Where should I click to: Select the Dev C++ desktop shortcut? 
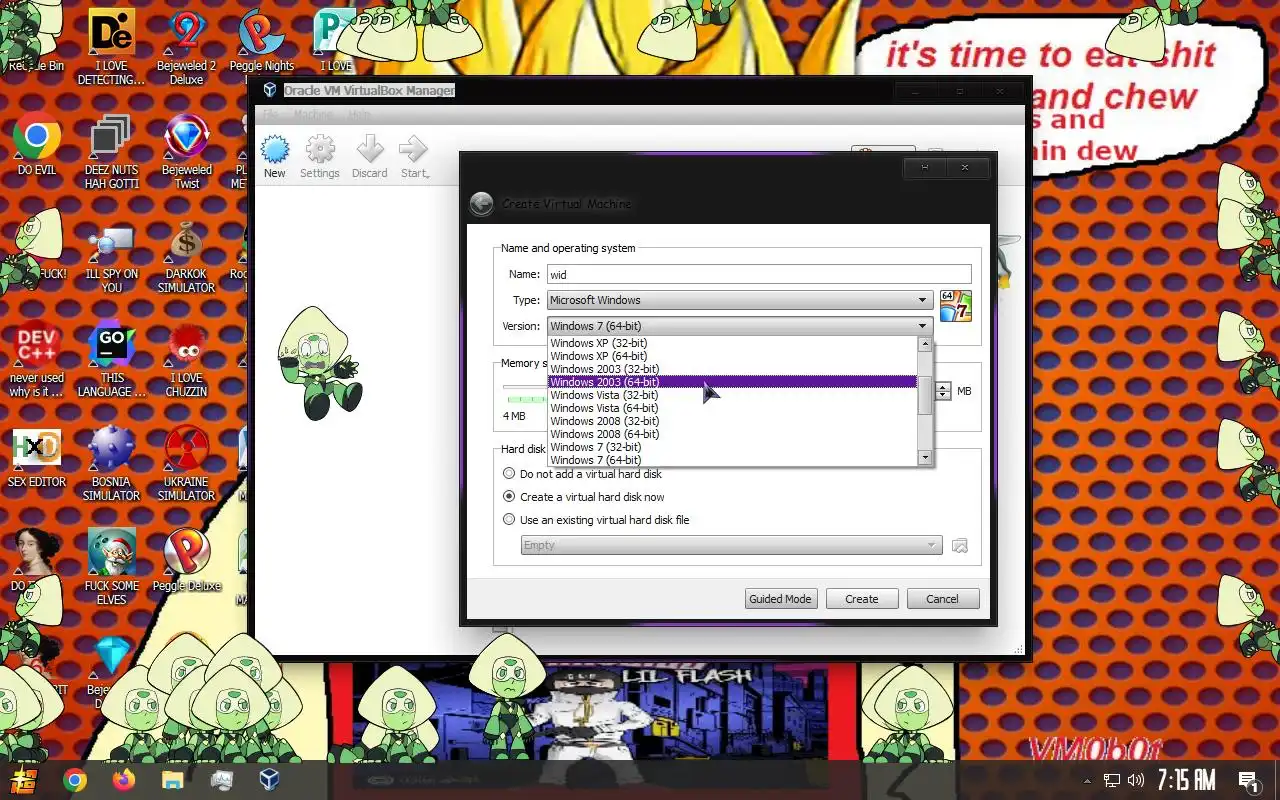pos(37,347)
